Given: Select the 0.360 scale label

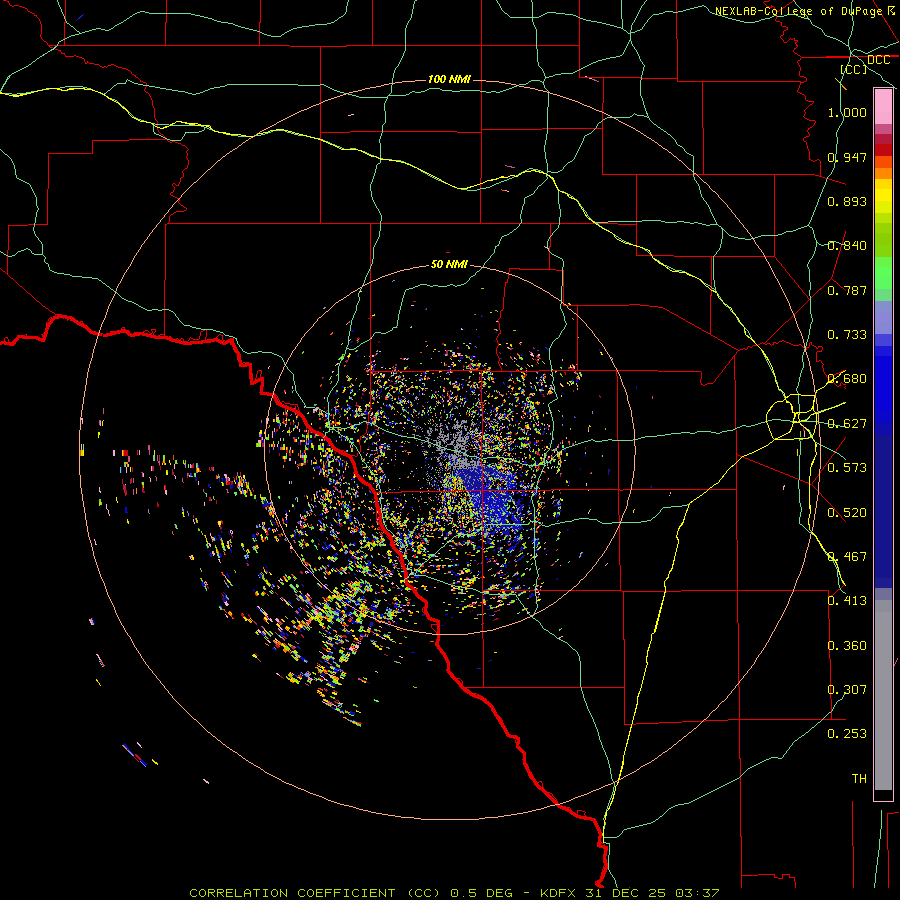Looking at the screenshot, I should pos(847,646).
